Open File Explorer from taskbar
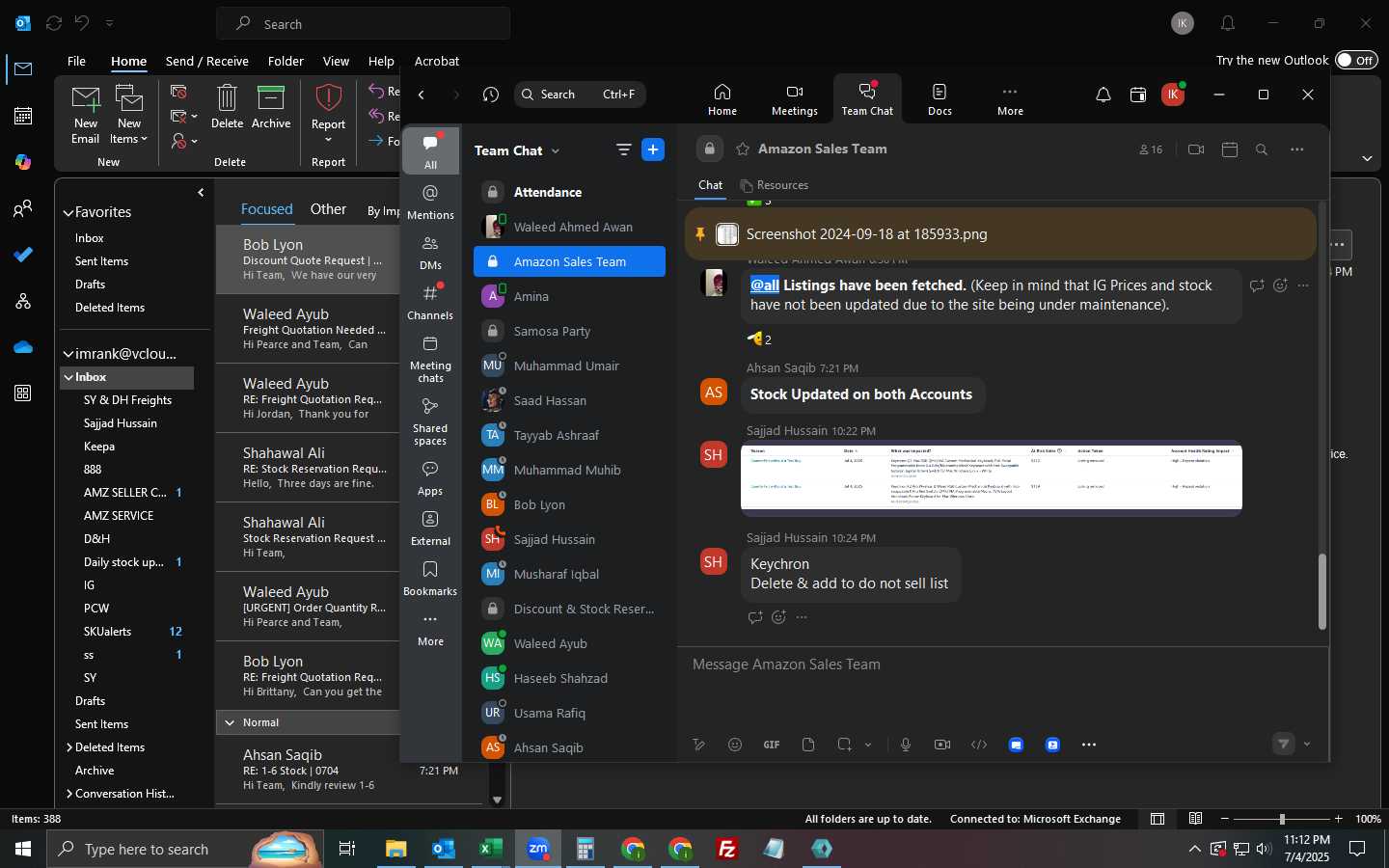The image size is (1389, 868). pos(396,849)
